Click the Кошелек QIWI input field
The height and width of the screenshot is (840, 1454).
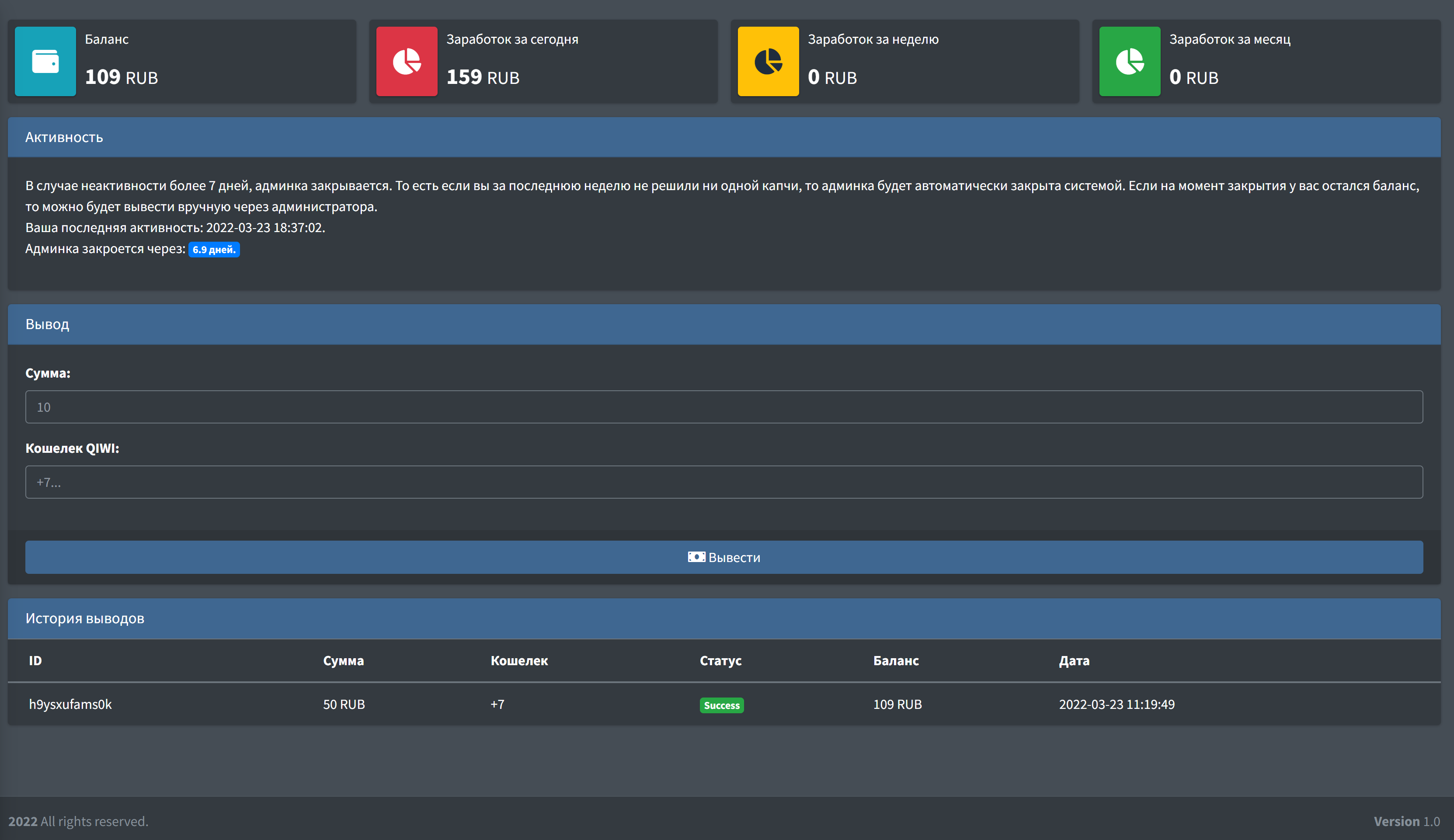click(724, 482)
